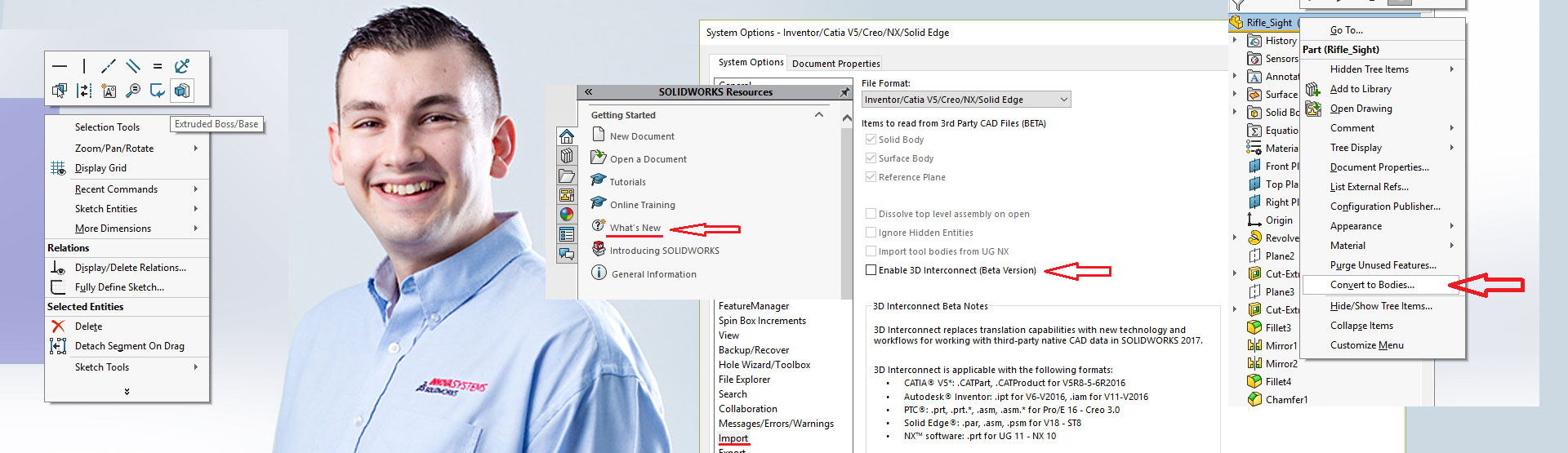Click the Display Grid icon
The height and width of the screenshot is (453, 1568).
[58, 168]
